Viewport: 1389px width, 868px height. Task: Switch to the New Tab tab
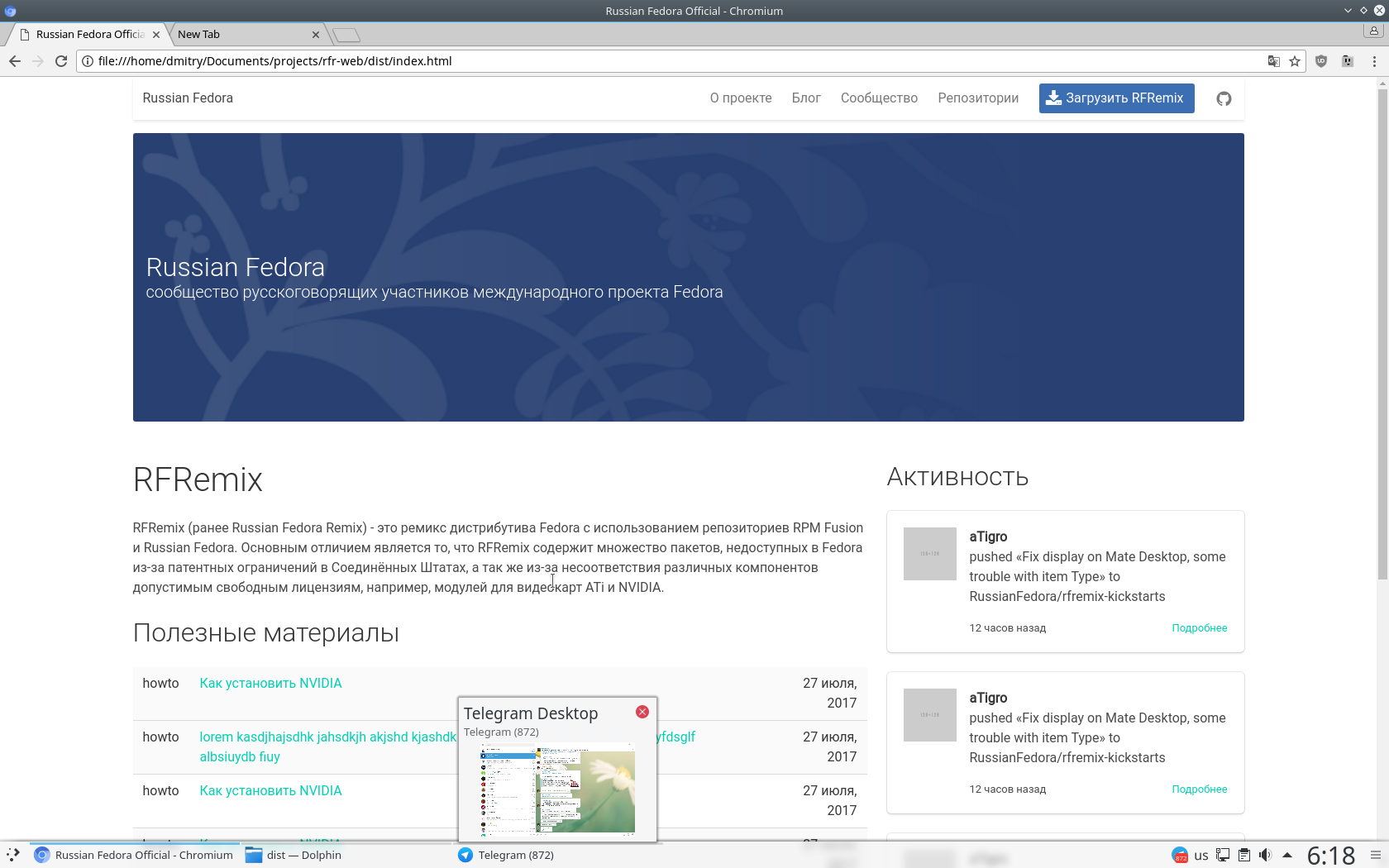(x=246, y=35)
